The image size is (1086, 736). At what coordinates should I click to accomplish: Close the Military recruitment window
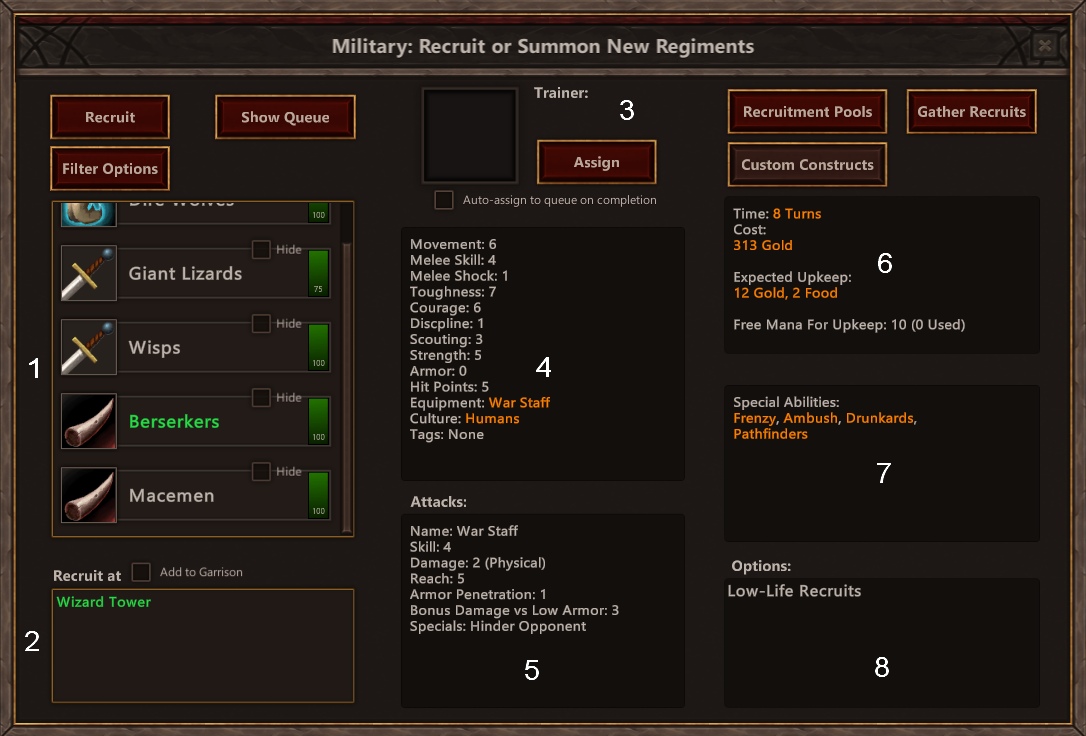[x=1044, y=46]
